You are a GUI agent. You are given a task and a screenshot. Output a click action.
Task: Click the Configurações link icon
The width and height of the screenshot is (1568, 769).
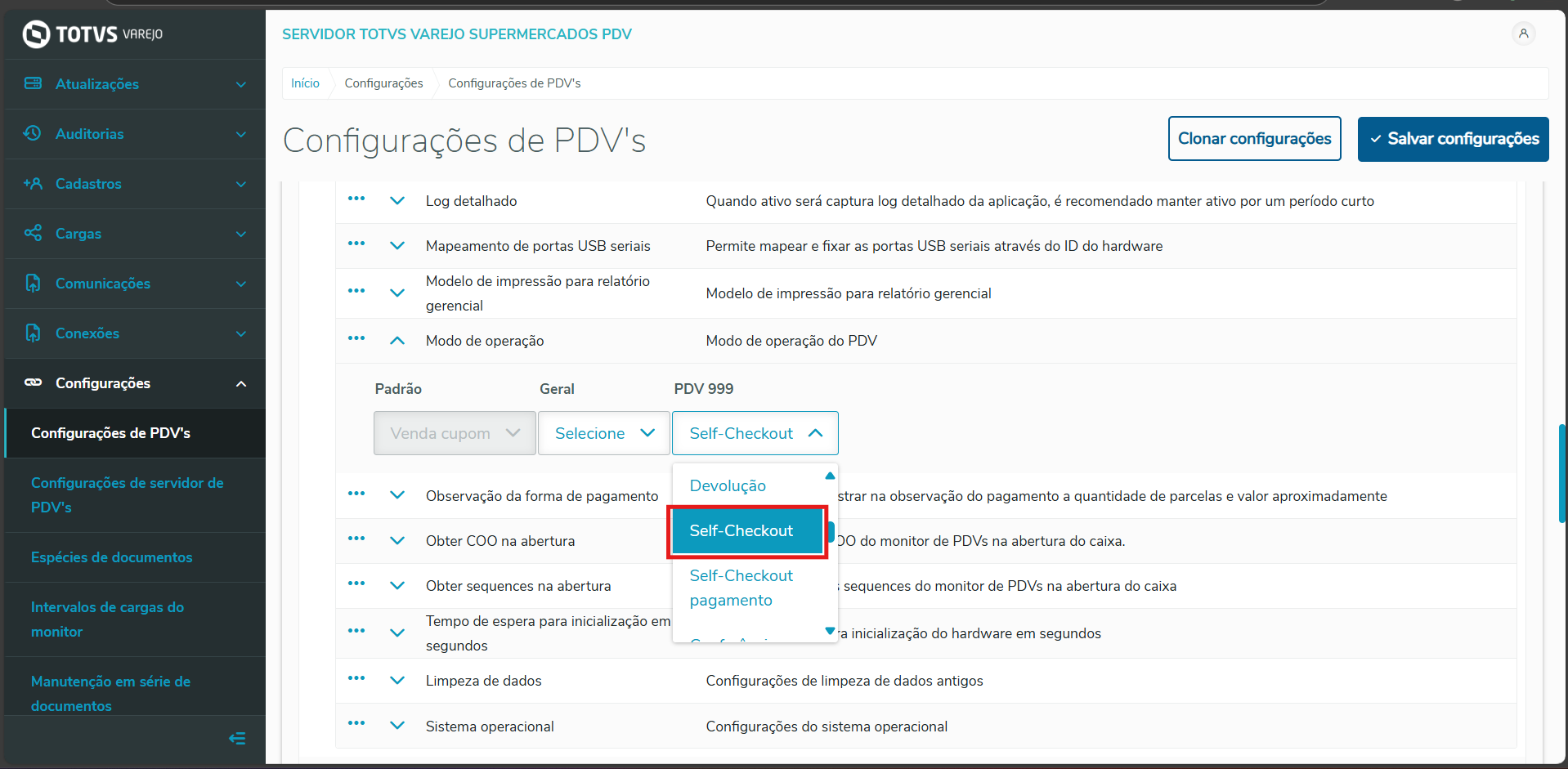(33, 382)
